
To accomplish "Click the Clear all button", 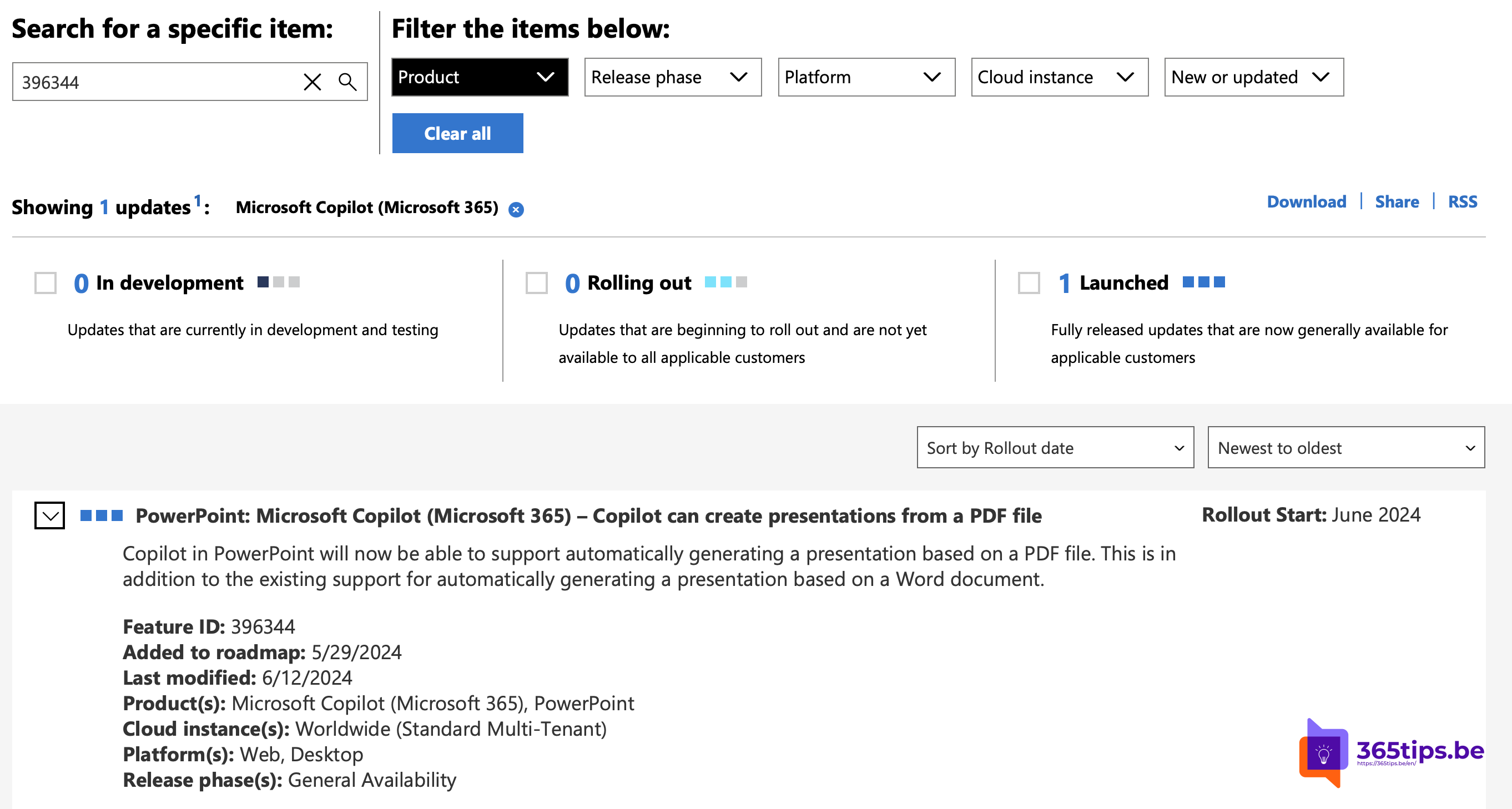I will click(x=457, y=133).
